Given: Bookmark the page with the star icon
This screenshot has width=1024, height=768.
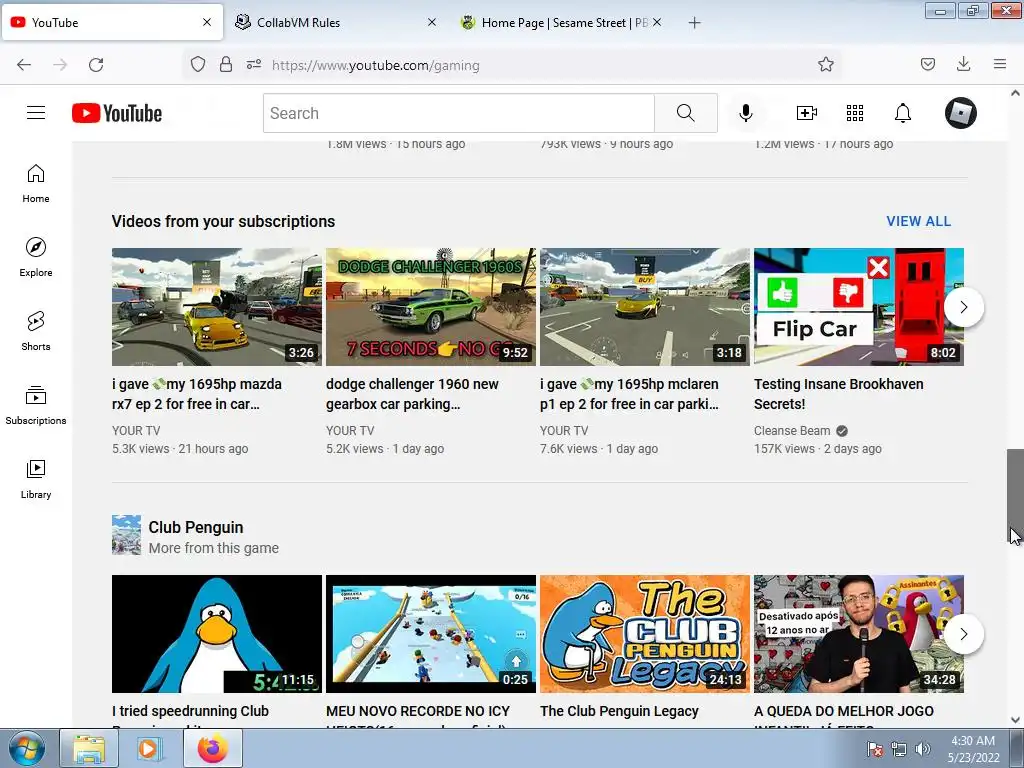Looking at the screenshot, I should 825,64.
